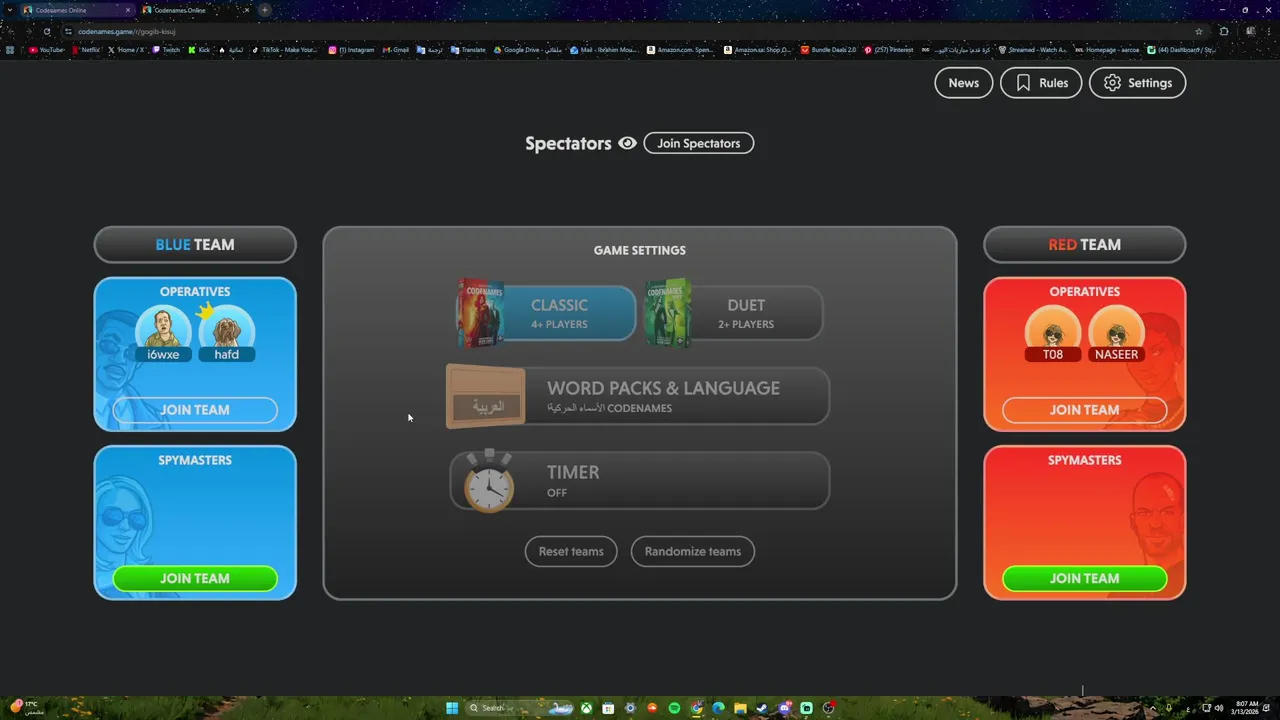Join red team as spymaster

(1084, 578)
